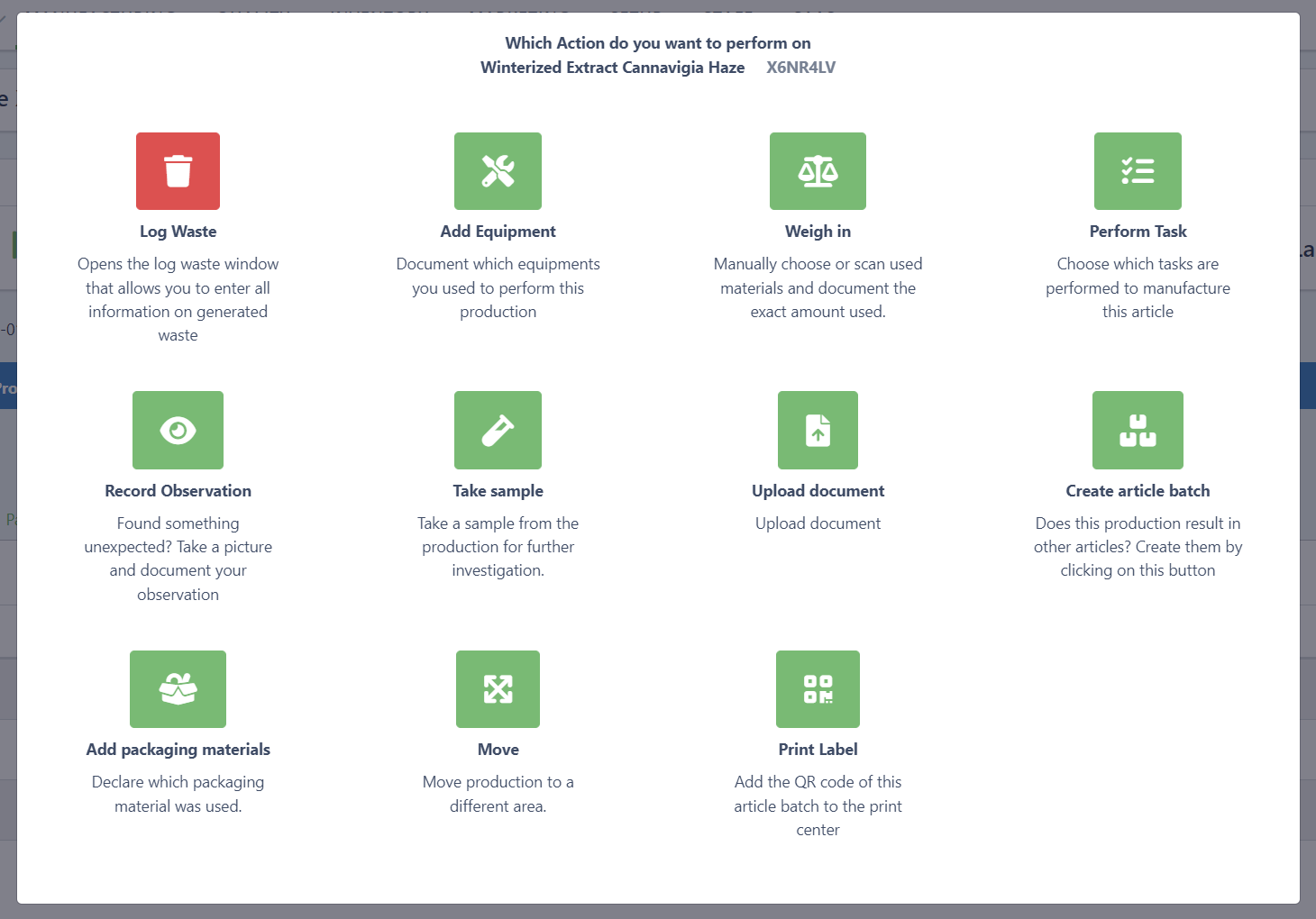Click the red Log Waste trash icon

click(x=178, y=171)
